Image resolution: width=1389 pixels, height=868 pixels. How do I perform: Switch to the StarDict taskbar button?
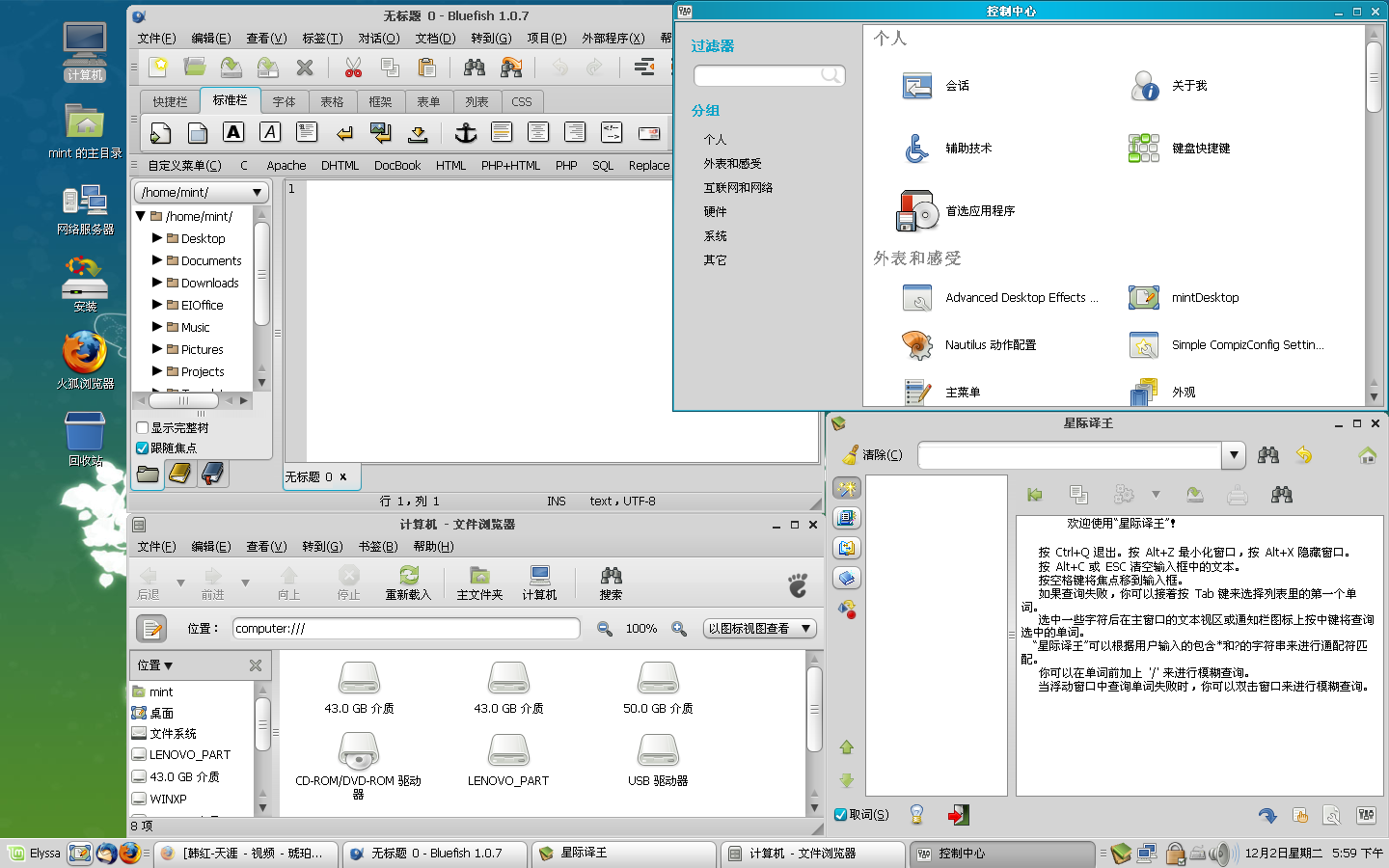click(x=625, y=854)
